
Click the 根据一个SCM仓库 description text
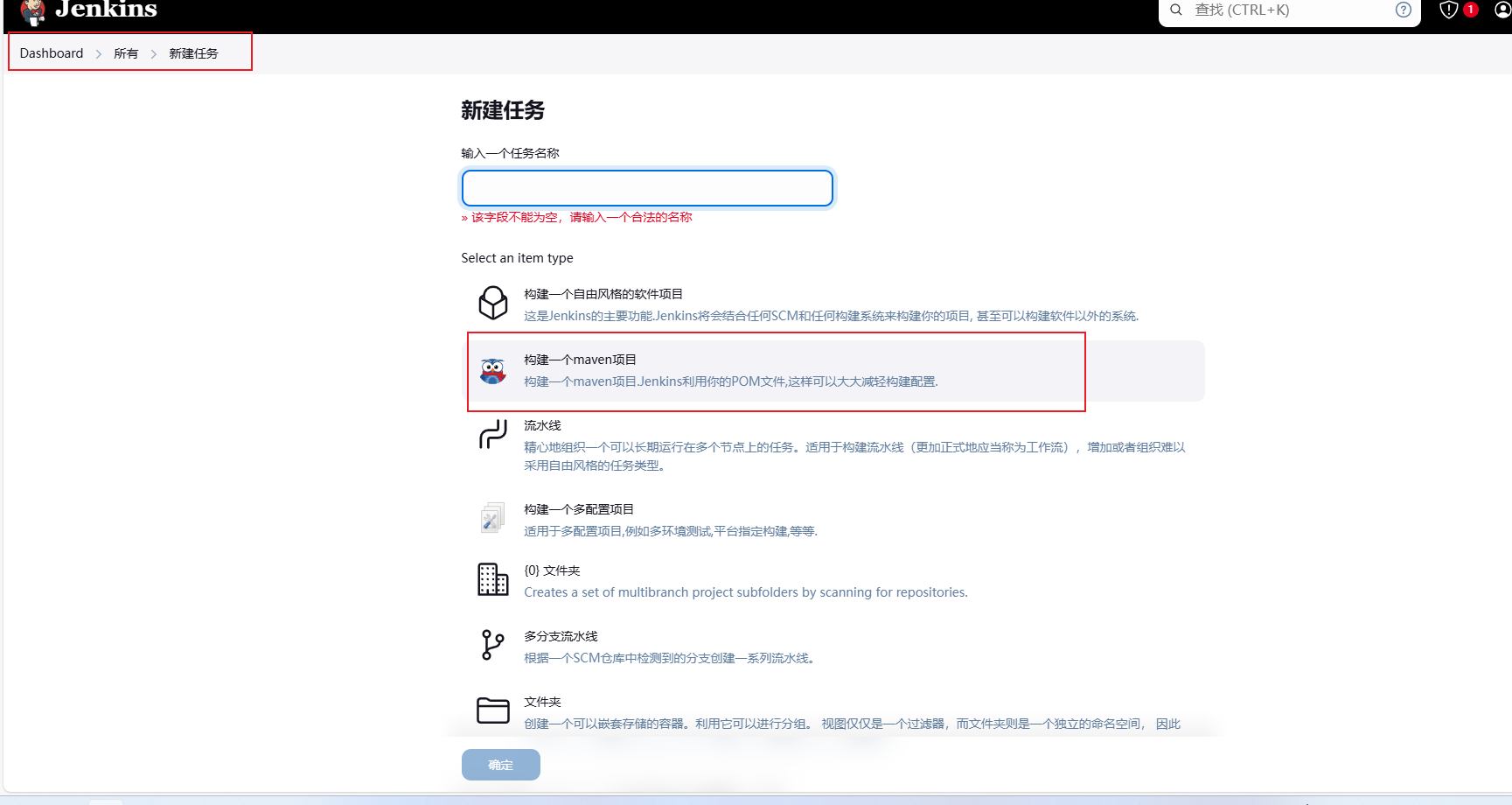click(x=672, y=658)
